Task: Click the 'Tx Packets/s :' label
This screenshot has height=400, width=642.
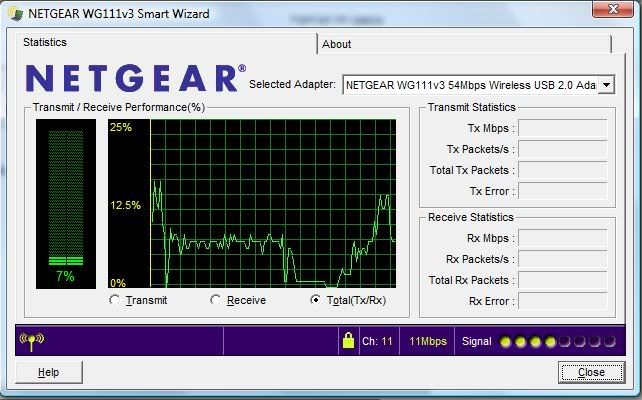Action: (481, 149)
